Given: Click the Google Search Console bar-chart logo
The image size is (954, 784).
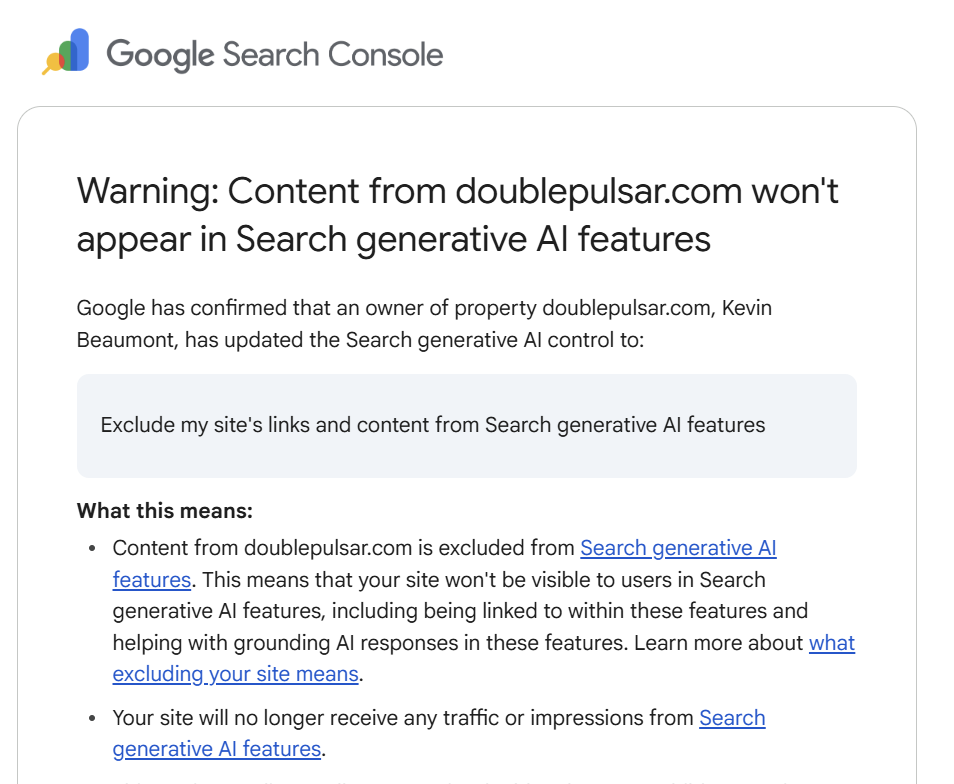Looking at the screenshot, I should (66, 52).
